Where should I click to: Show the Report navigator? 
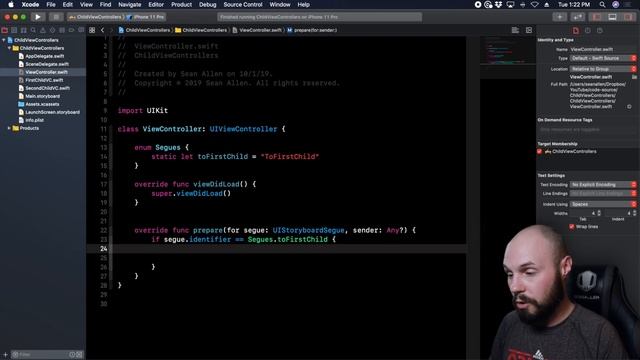click(81, 30)
